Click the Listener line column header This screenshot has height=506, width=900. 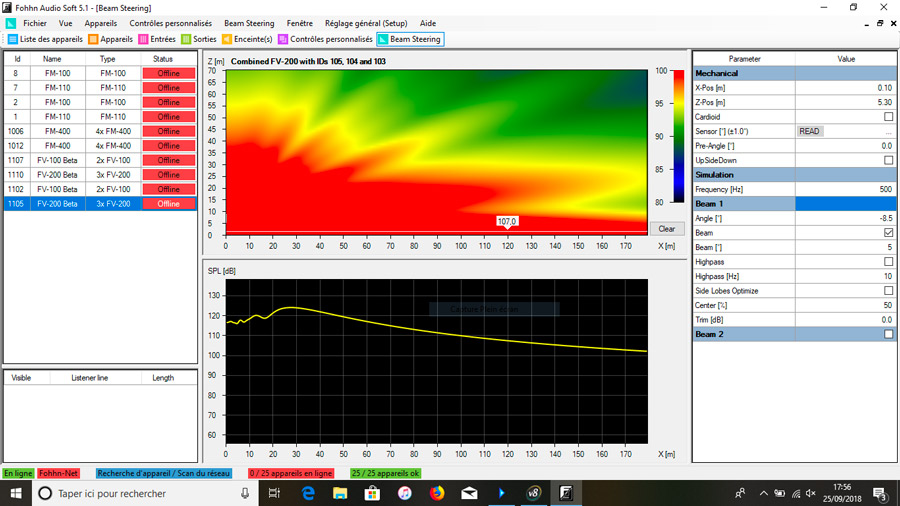90,377
